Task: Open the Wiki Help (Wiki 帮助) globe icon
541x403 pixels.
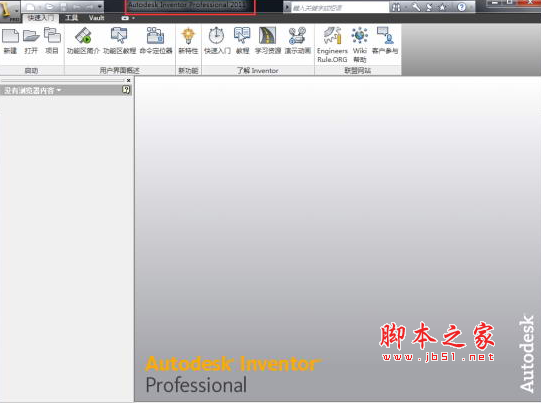Action: 360,36
